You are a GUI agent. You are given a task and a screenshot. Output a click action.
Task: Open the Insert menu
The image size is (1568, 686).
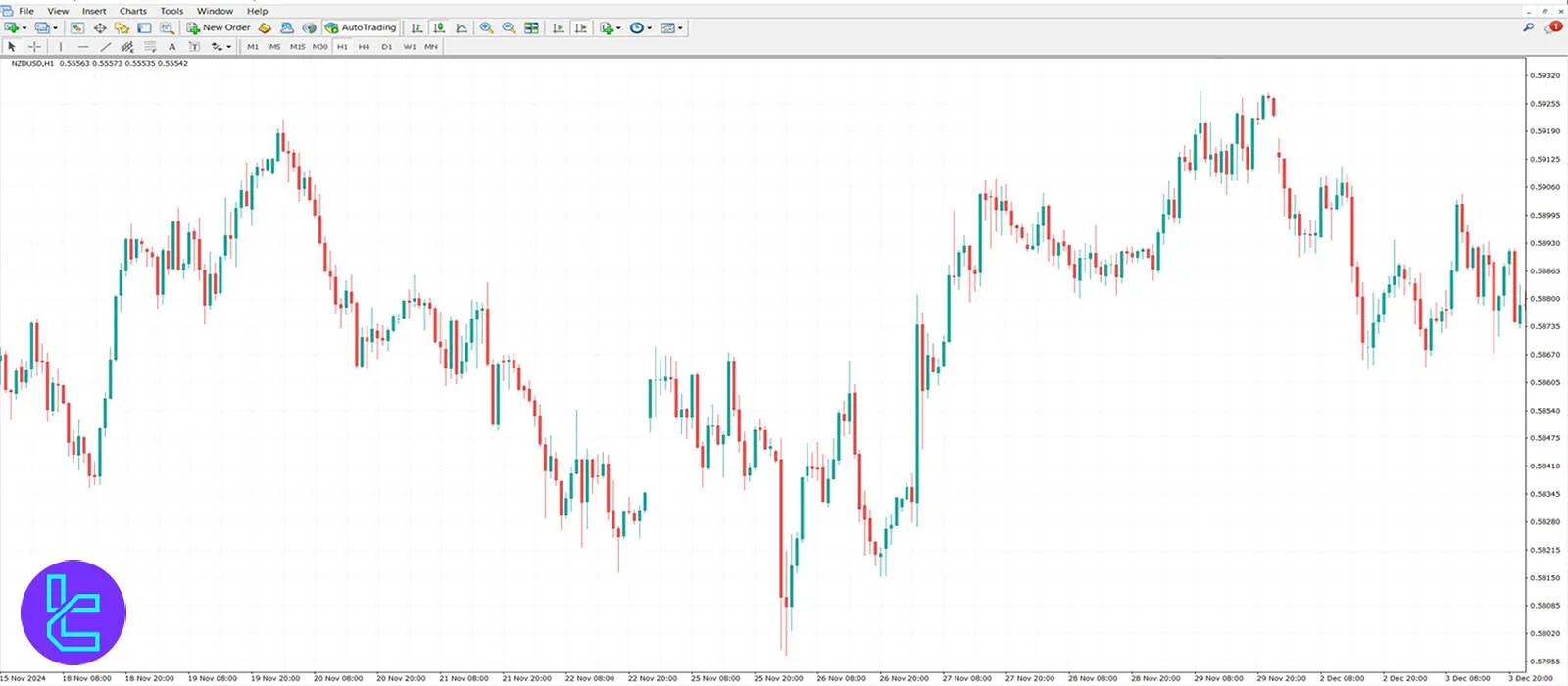coord(94,11)
